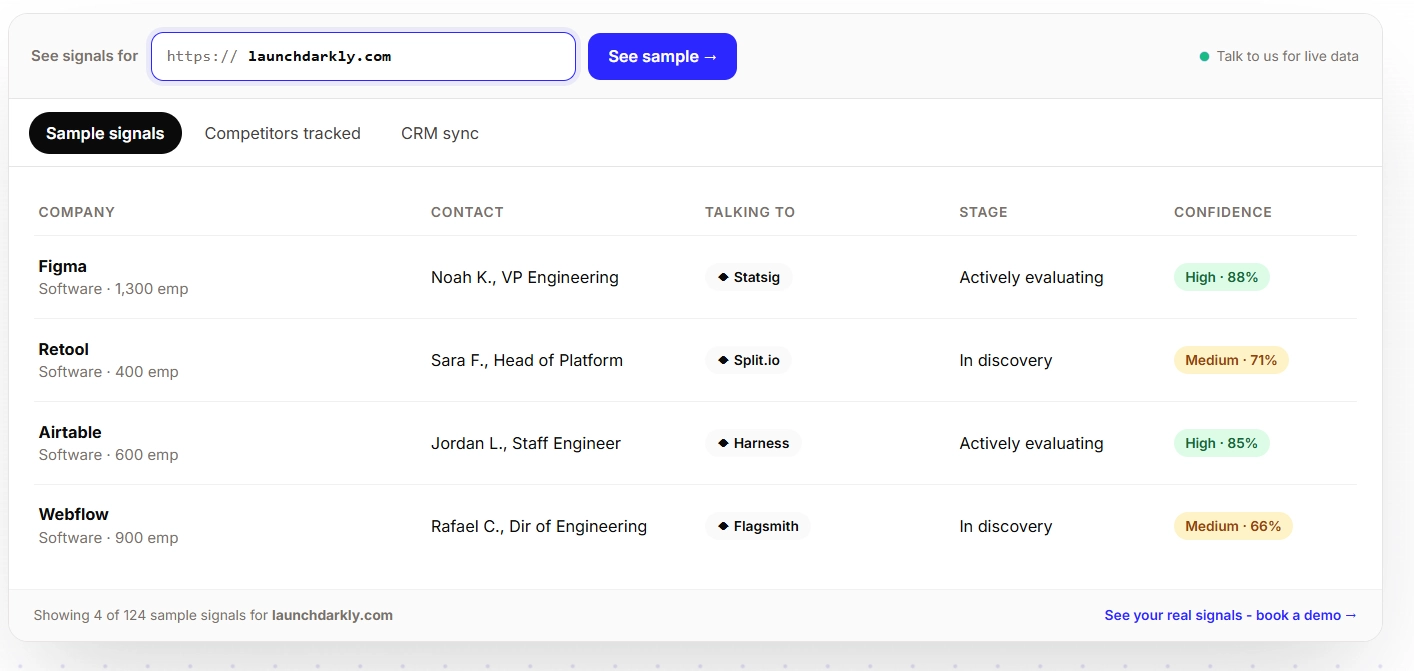This screenshot has height=671, width=1414.
Task: Click the Stage column header
Action: [983, 212]
